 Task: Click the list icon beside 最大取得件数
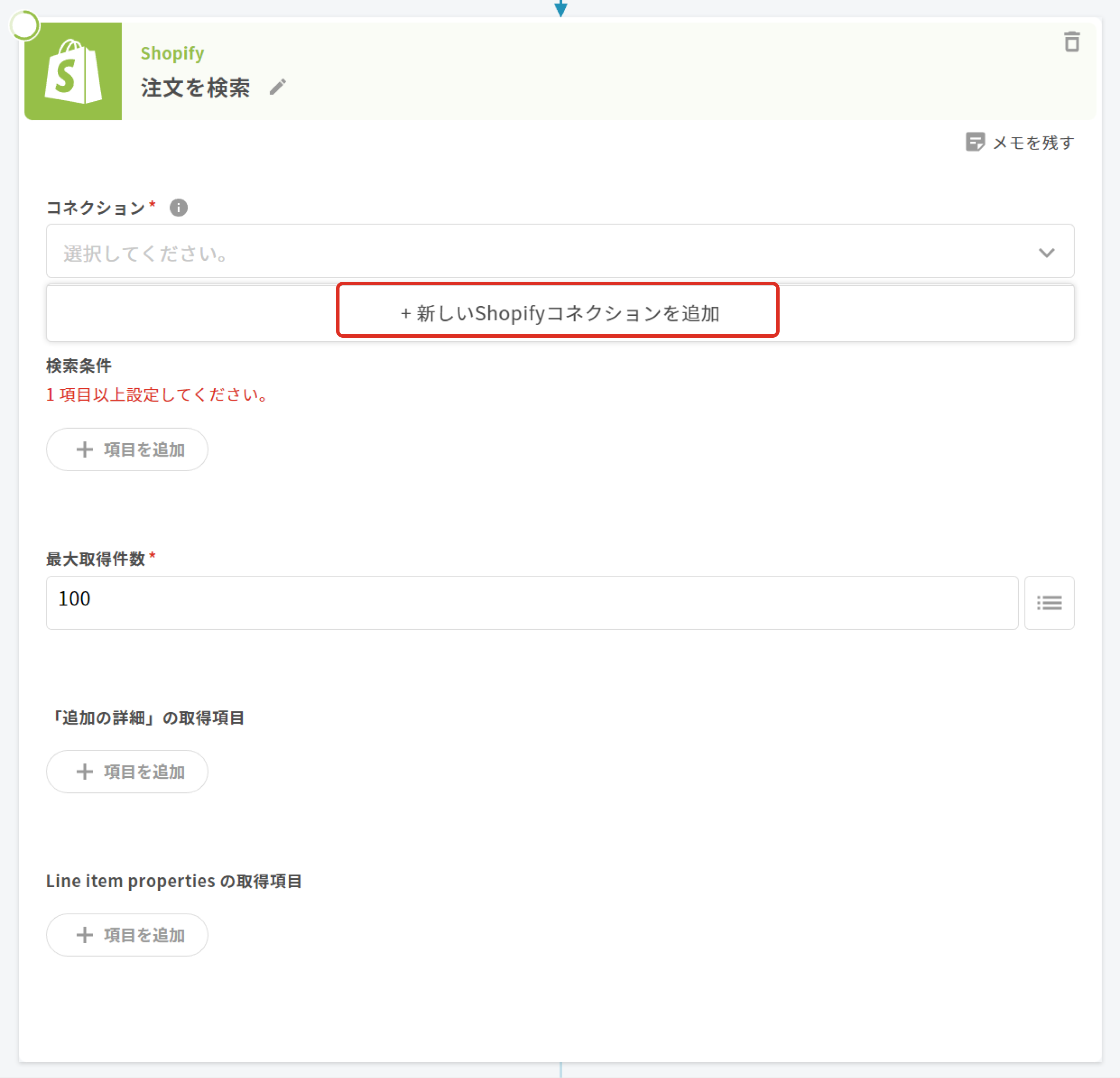coord(1049,603)
